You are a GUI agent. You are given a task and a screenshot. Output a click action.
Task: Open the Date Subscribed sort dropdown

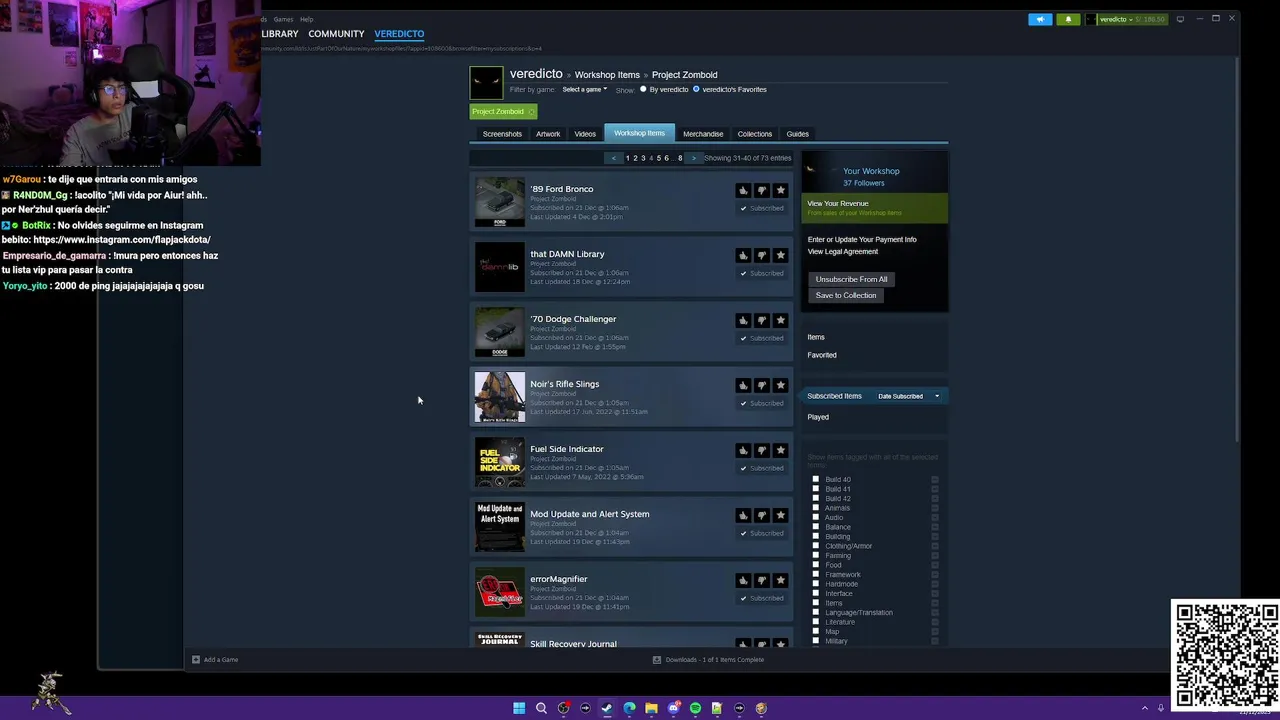click(908, 396)
